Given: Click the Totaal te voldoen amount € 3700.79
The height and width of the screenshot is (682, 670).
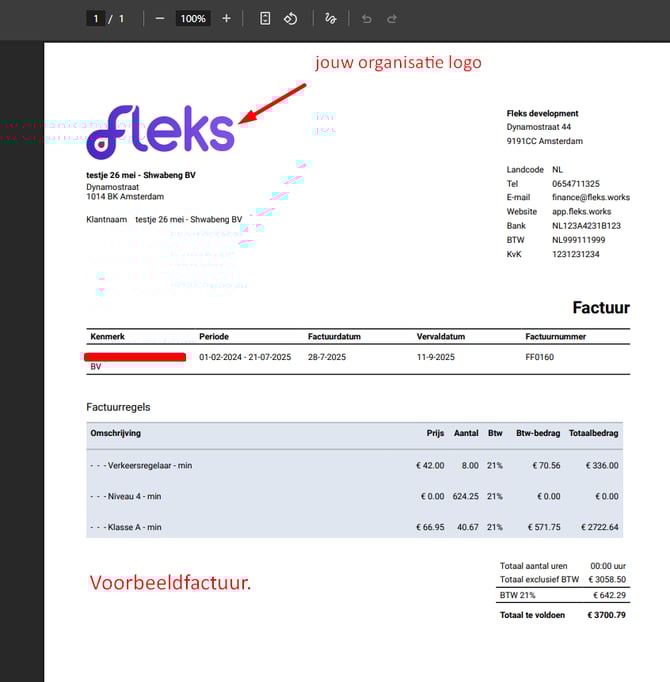Looking at the screenshot, I should pos(606,615).
